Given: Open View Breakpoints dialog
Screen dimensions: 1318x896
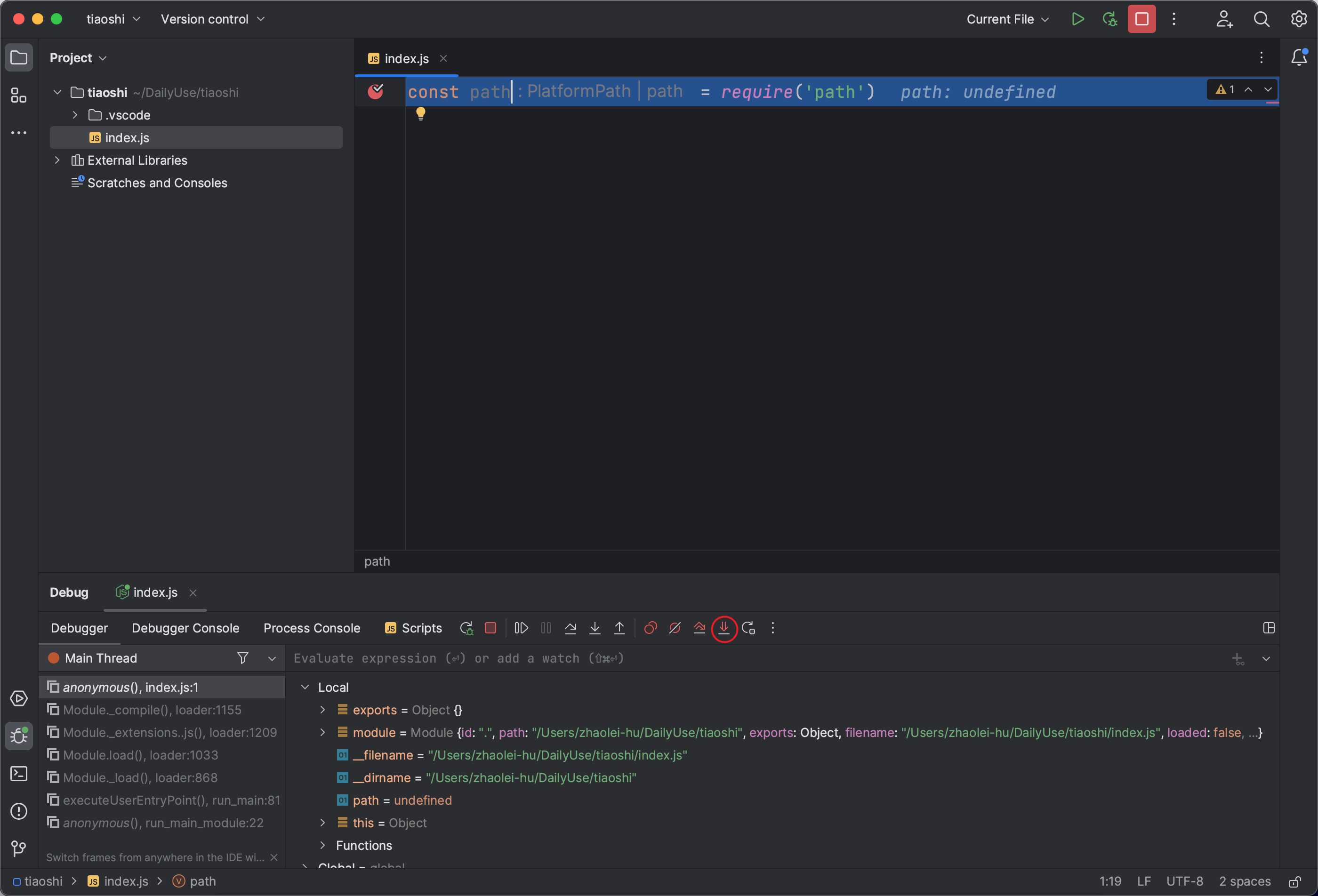Looking at the screenshot, I should tap(650, 628).
